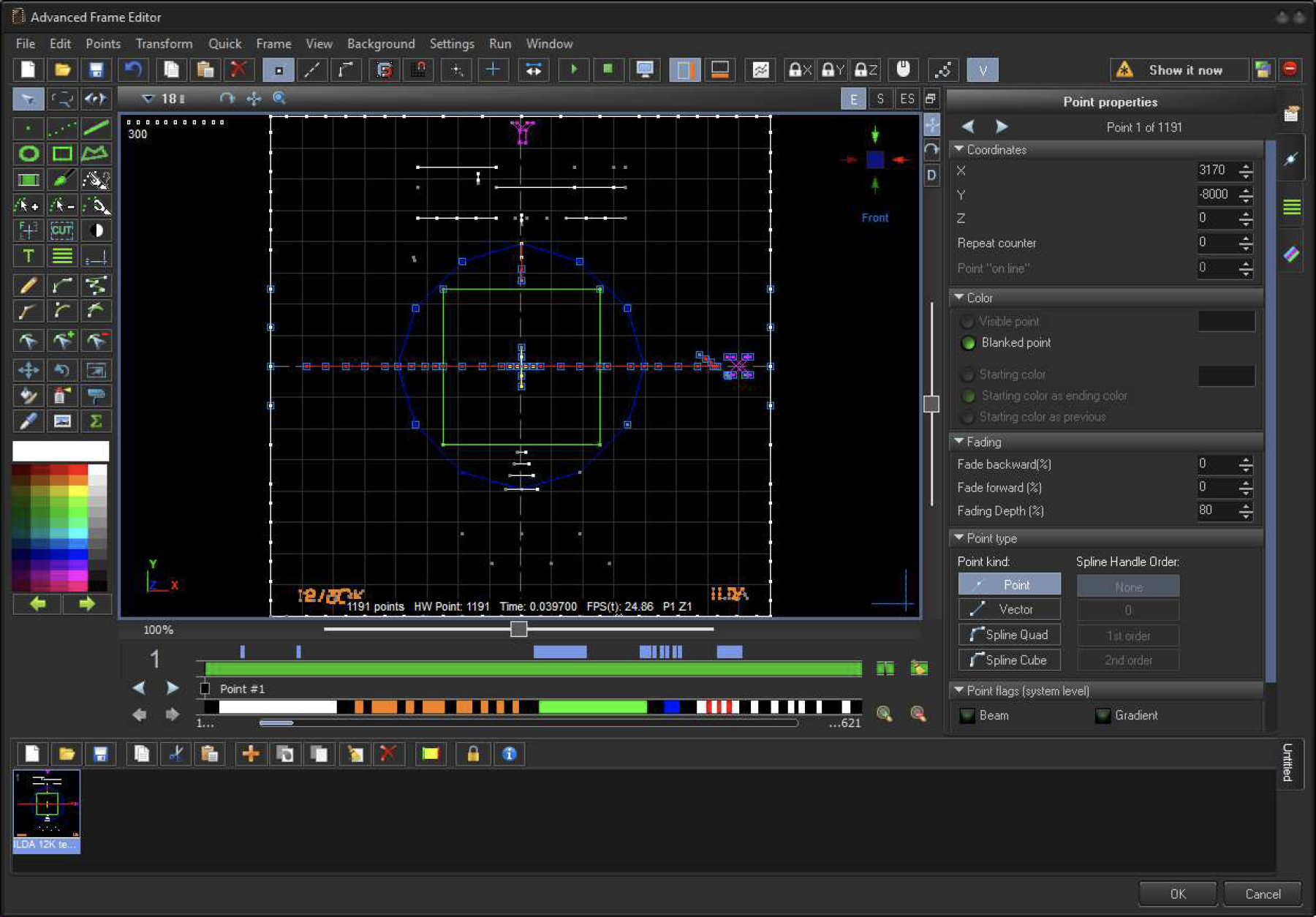Open the Quick menu
This screenshot has width=1316, height=917.
pyautogui.click(x=224, y=44)
